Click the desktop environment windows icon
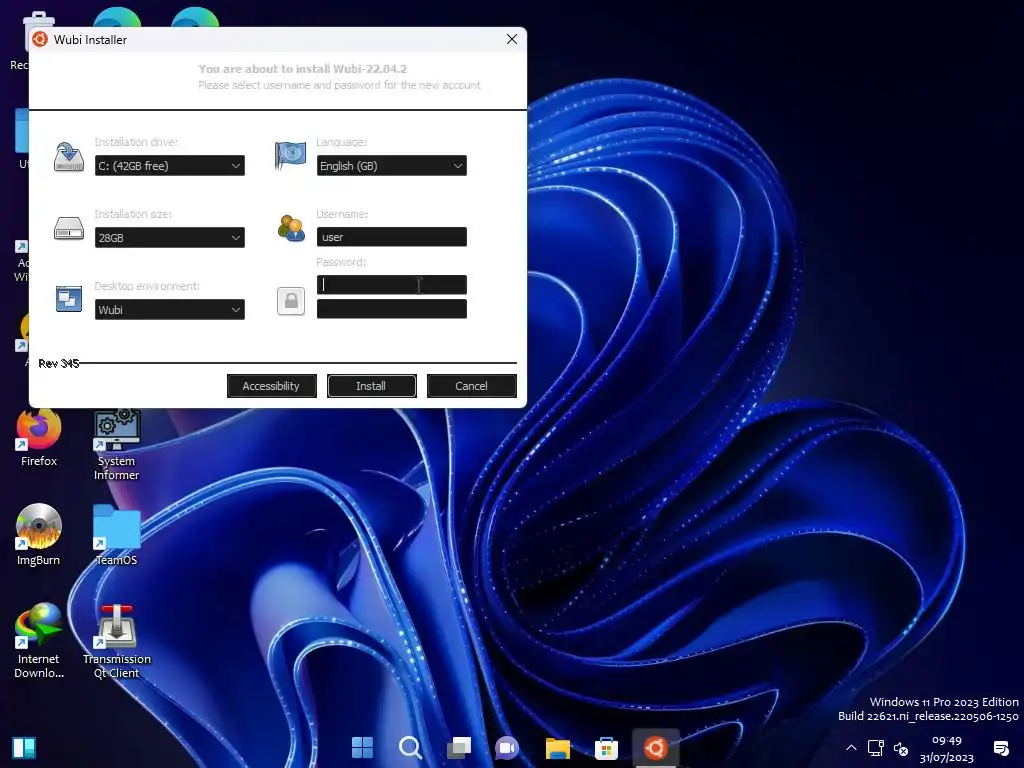This screenshot has height=768, width=1024. point(69,299)
